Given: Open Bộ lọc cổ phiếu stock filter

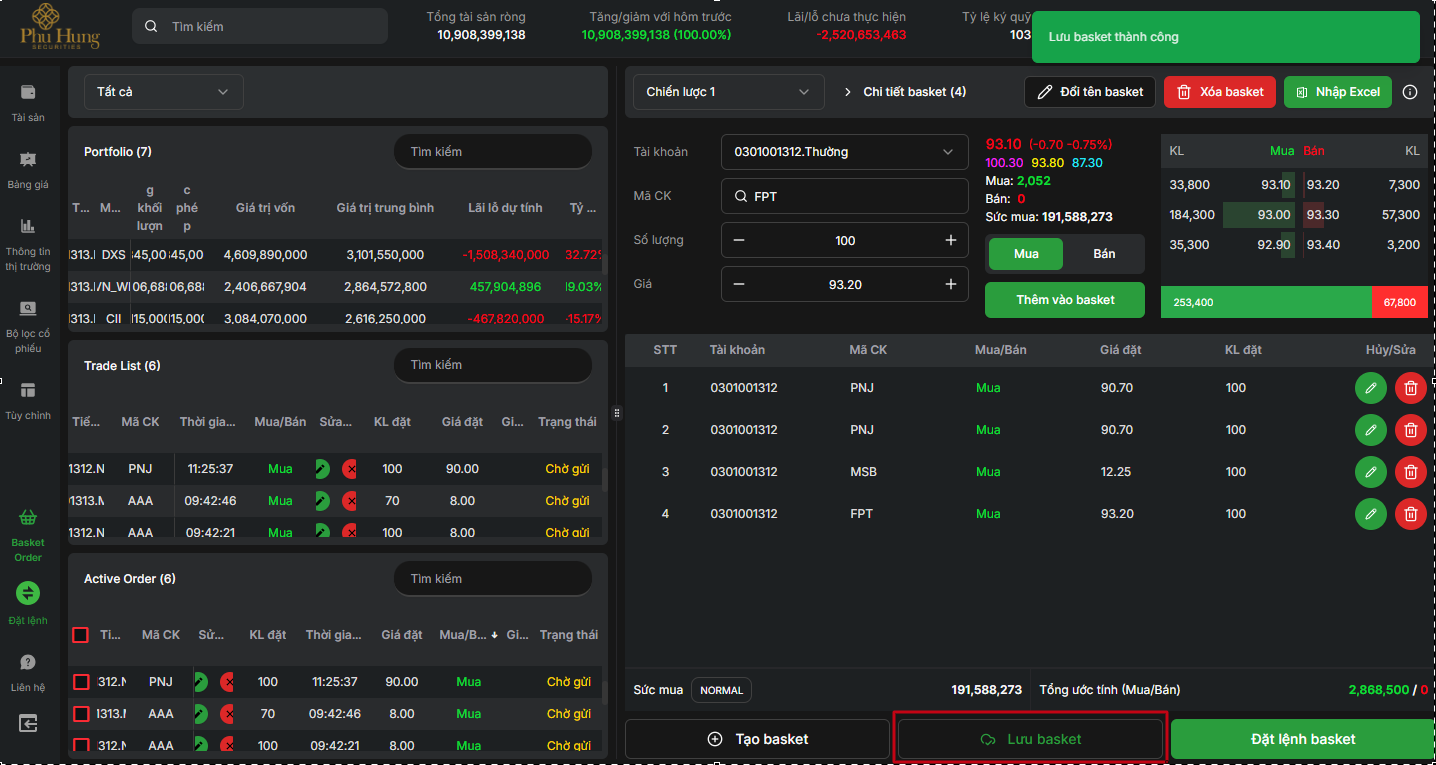Looking at the screenshot, I should click(x=28, y=308).
